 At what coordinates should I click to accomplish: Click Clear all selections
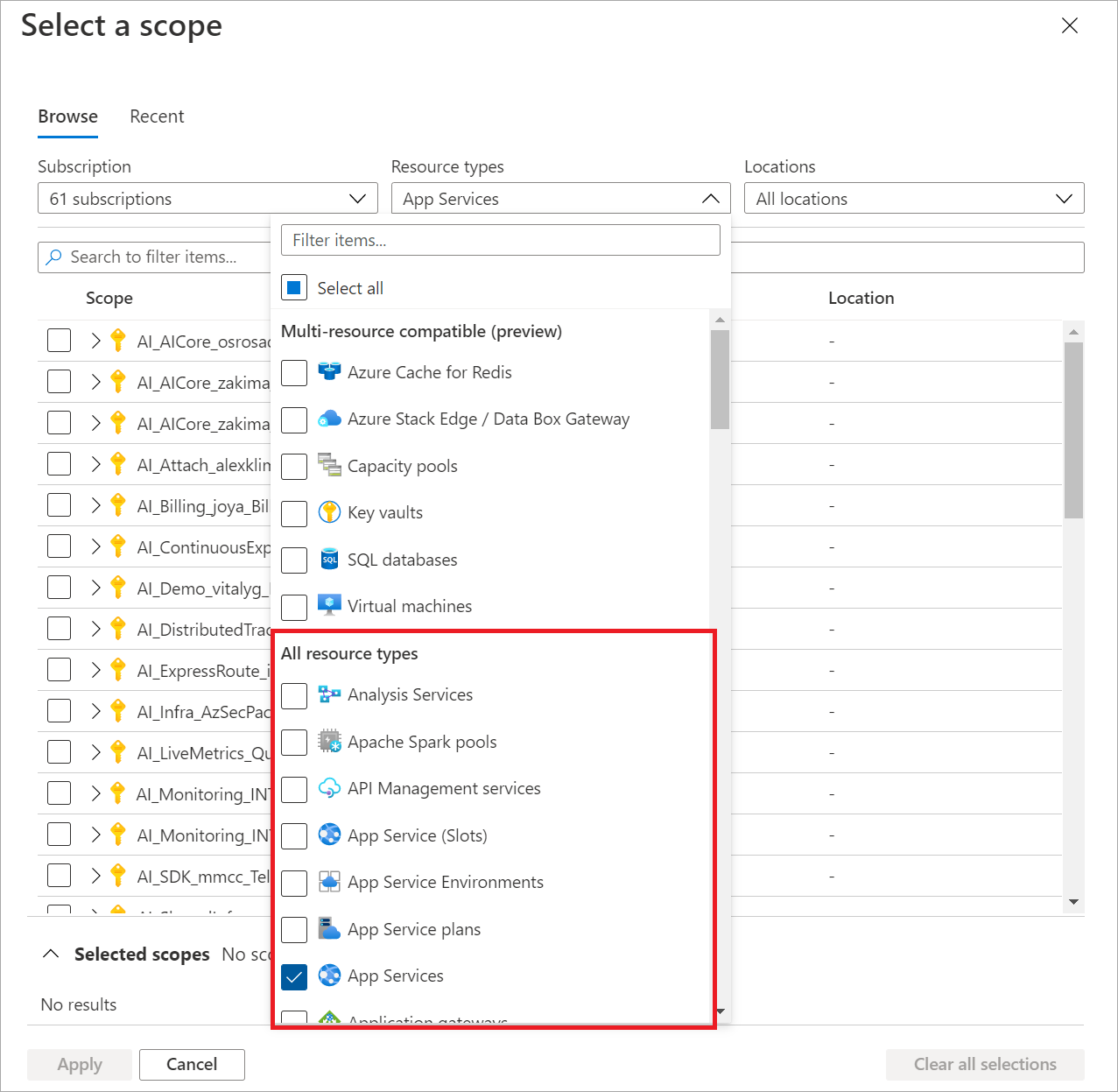click(x=984, y=1064)
